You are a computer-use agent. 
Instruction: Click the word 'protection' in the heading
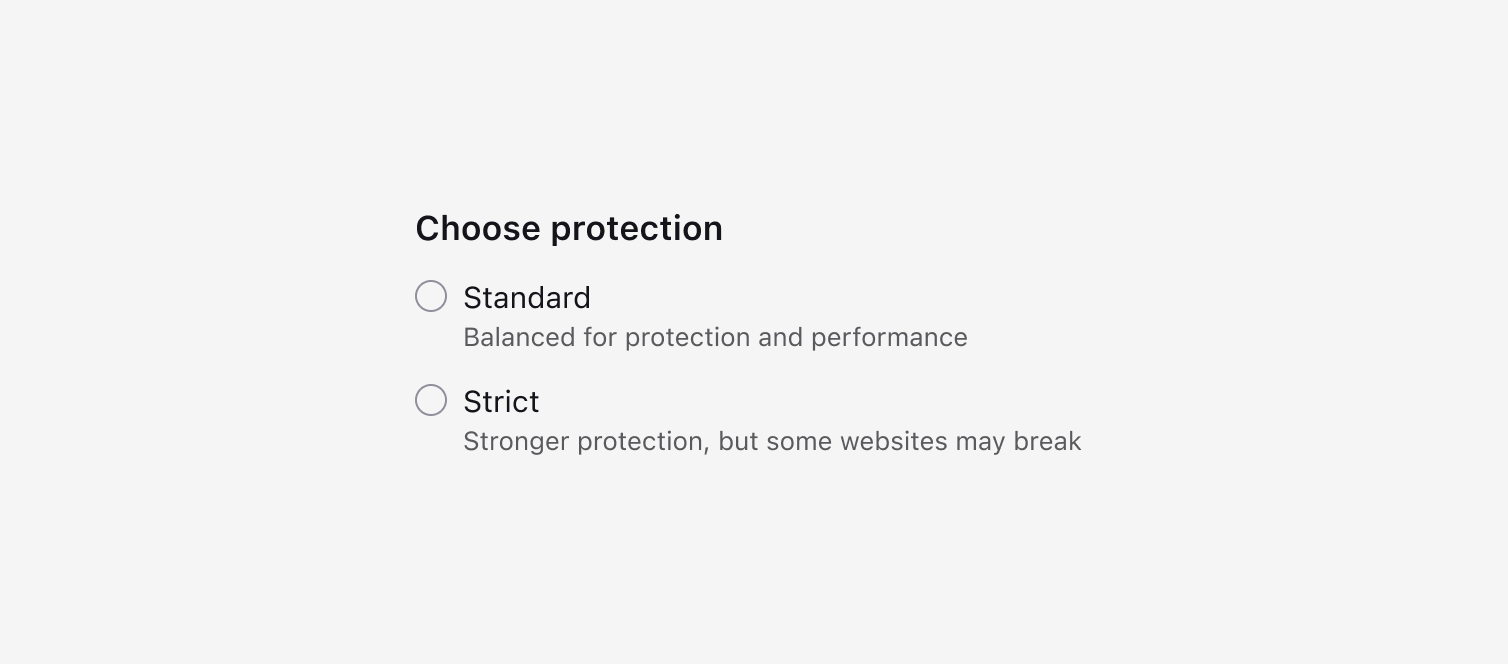tap(637, 229)
